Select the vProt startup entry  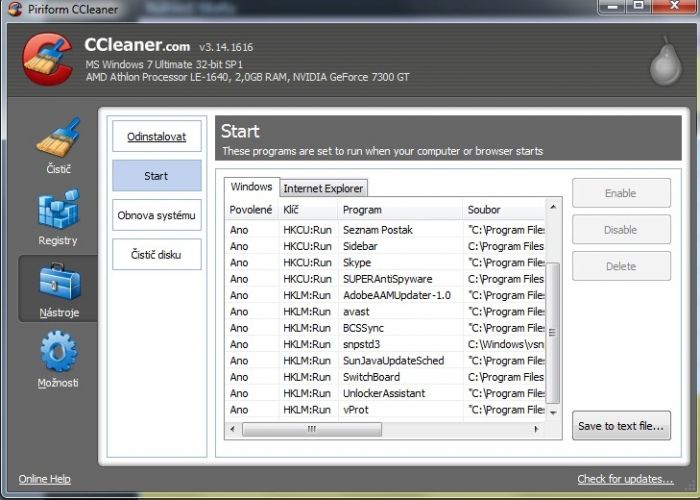pyautogui.click(x=385, y=410)
